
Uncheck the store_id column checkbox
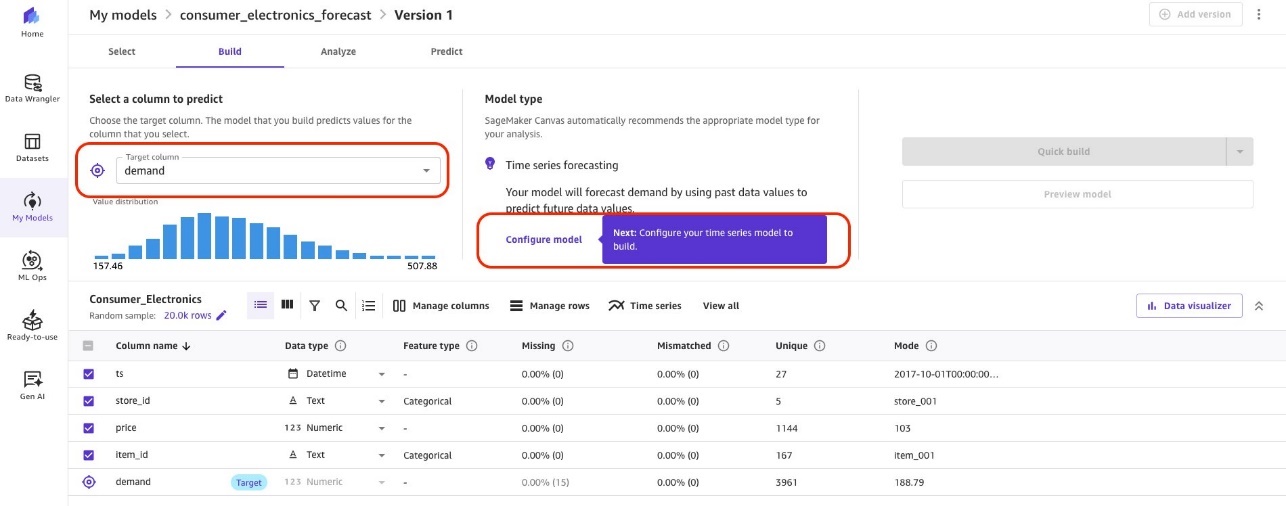click(x=88, y=401)
